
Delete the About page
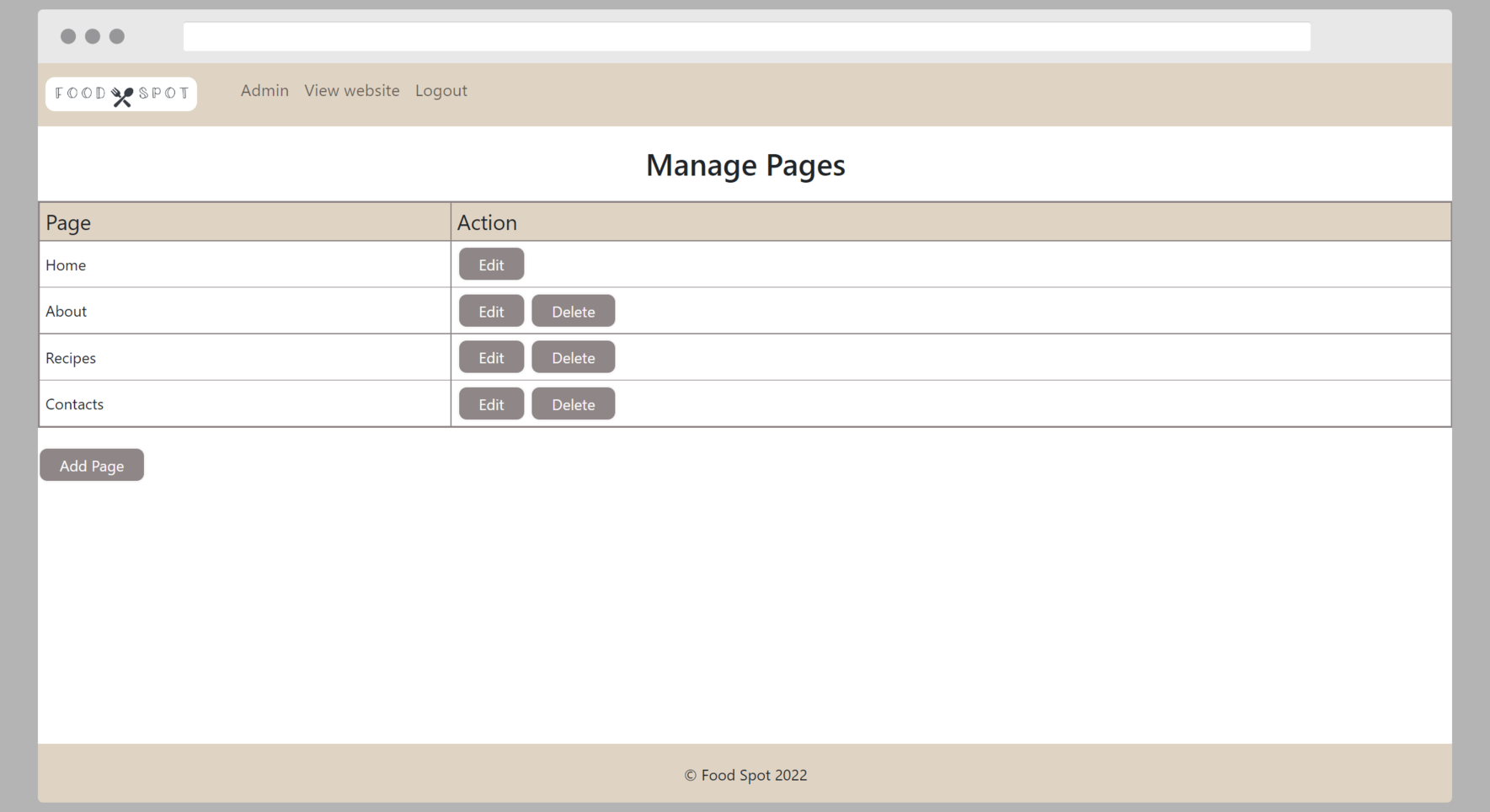pyautogui.click(x=573, y=312)
